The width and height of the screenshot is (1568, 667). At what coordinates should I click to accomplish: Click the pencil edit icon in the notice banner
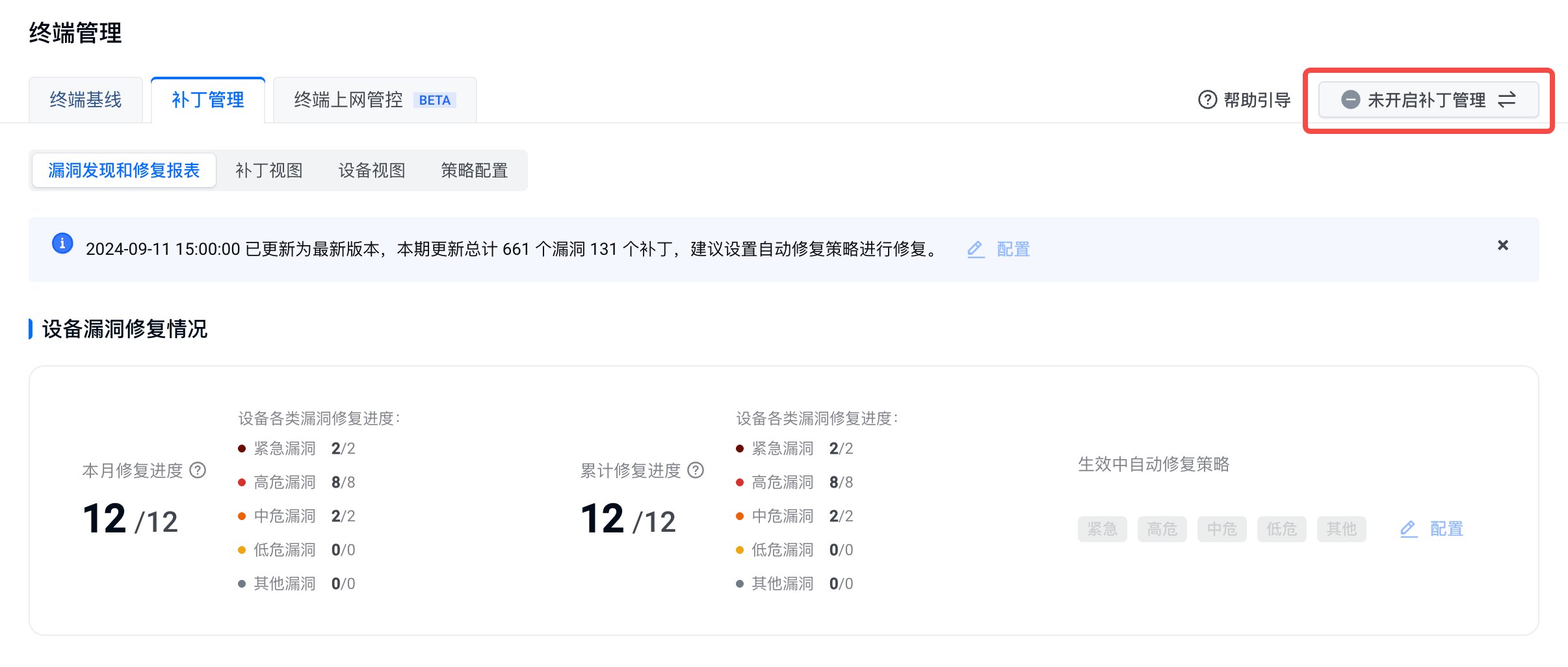click(975, 249)
